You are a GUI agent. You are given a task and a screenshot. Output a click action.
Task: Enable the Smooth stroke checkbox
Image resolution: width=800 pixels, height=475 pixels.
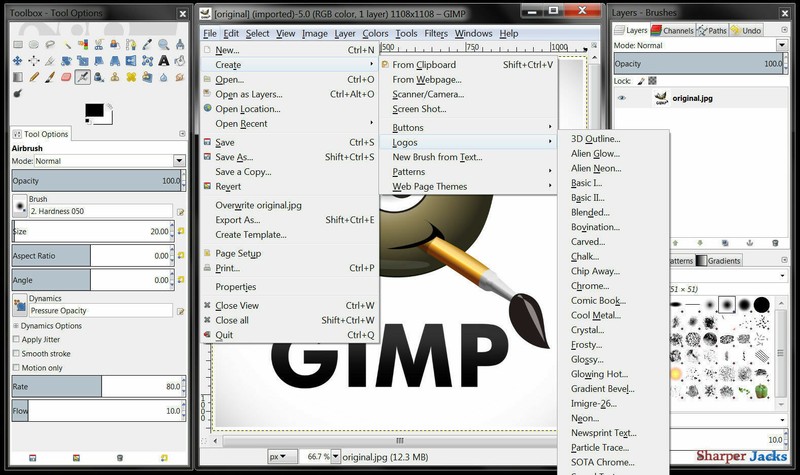pyautogui.click(x=16, y=353)
